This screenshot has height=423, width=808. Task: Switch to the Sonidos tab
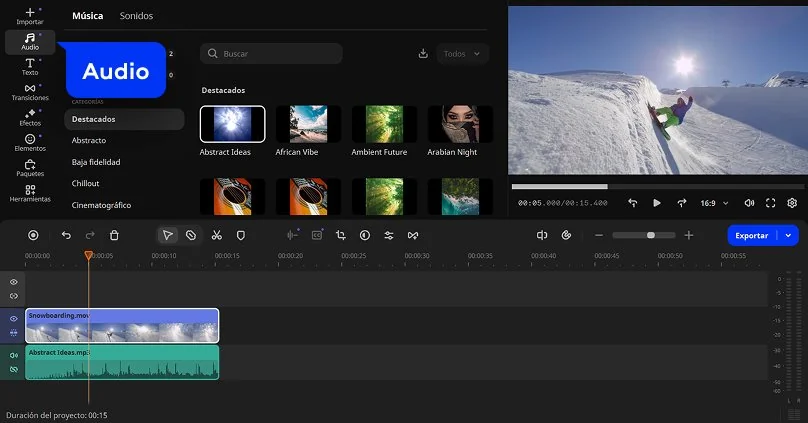[136, 16]
